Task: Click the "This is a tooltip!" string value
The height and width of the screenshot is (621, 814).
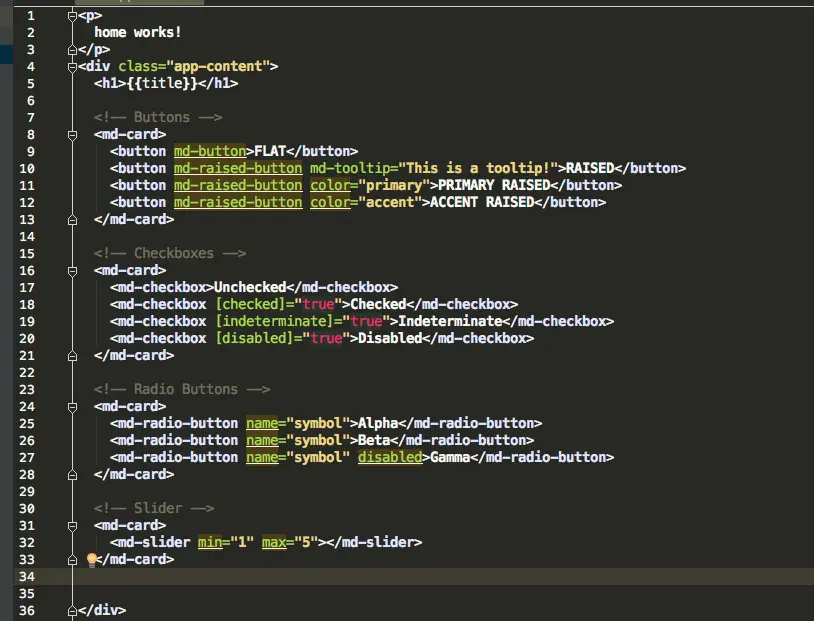Action: 478,168
